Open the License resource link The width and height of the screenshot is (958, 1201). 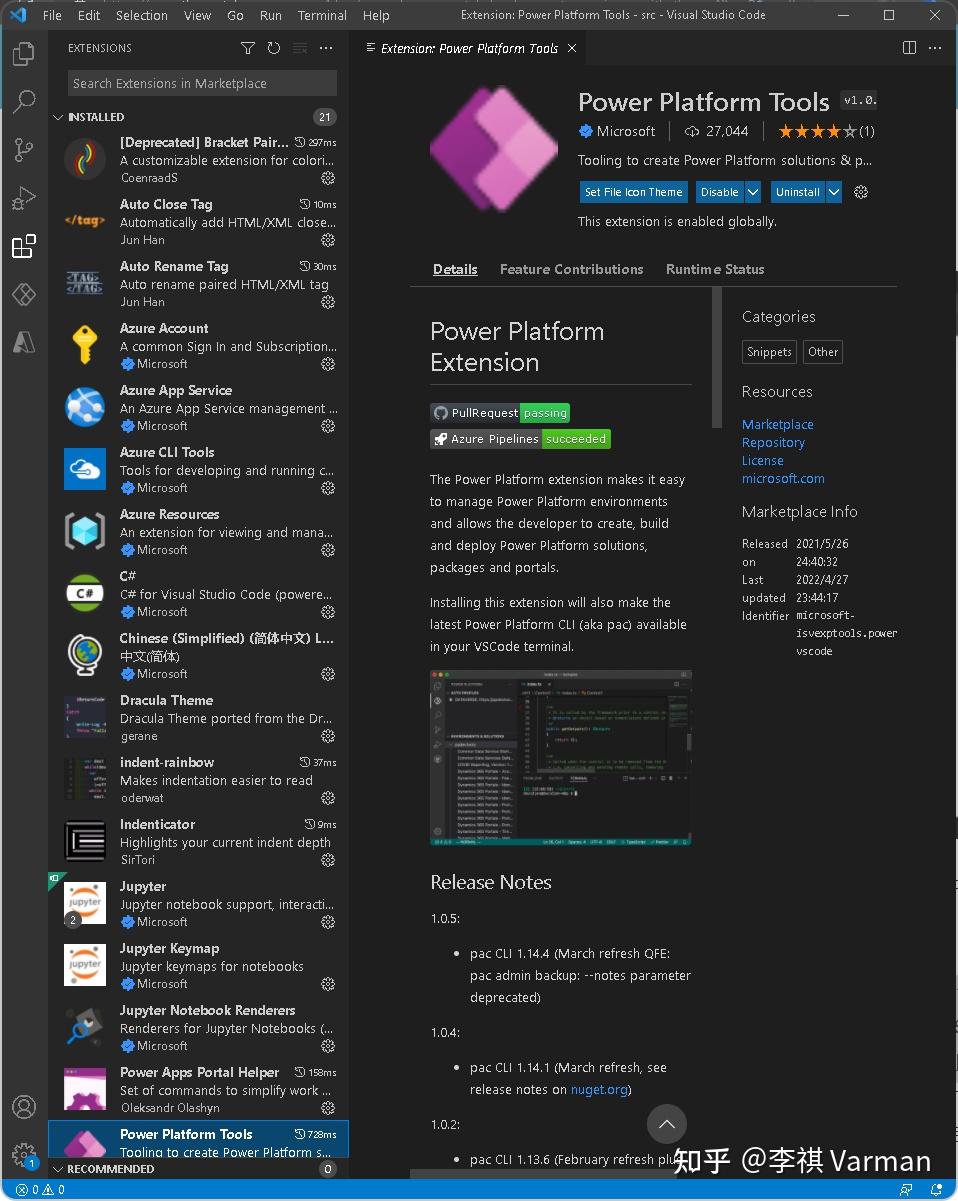coord(763,461)
